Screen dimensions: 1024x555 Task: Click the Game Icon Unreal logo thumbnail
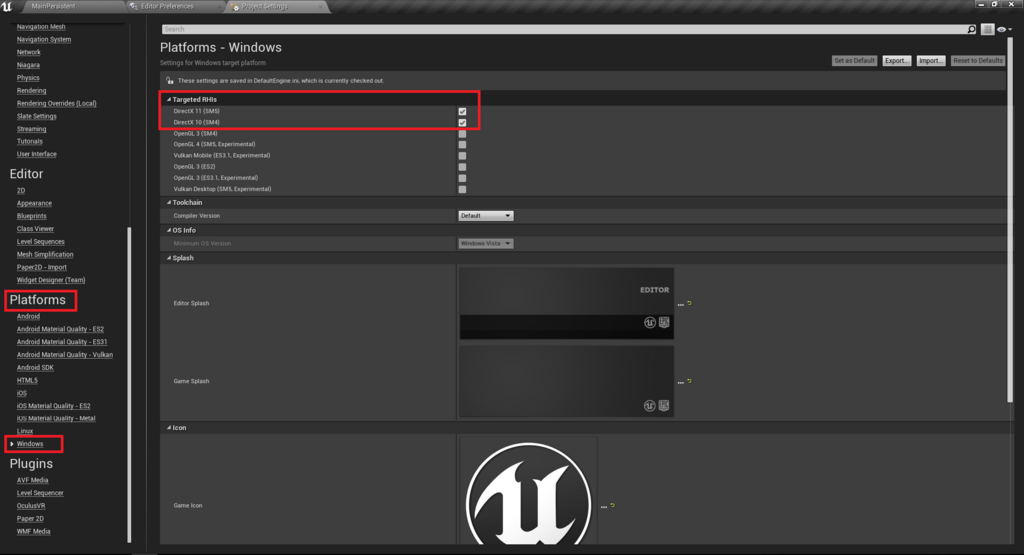[x=528, y=490]
